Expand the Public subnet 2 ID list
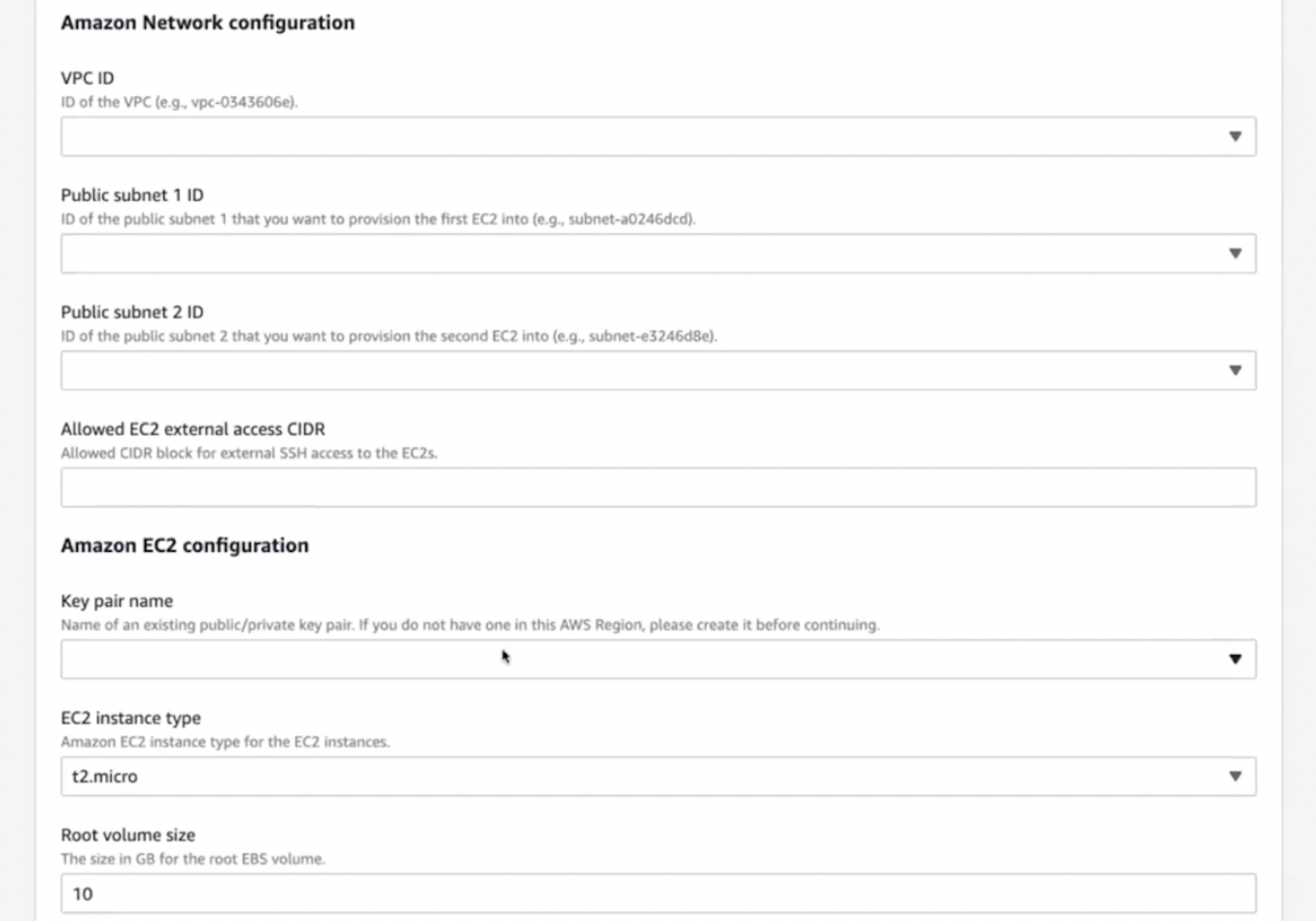 [x=658, y=370]
